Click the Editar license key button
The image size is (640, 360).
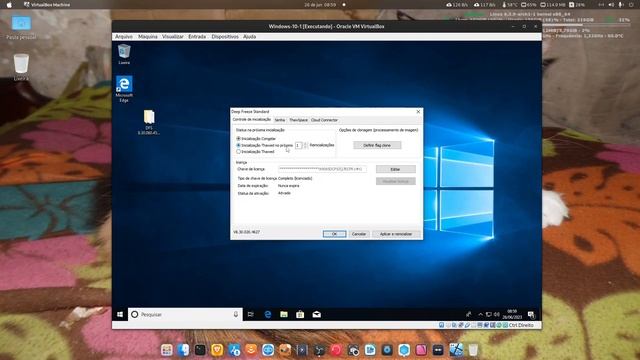pos(396,169)
